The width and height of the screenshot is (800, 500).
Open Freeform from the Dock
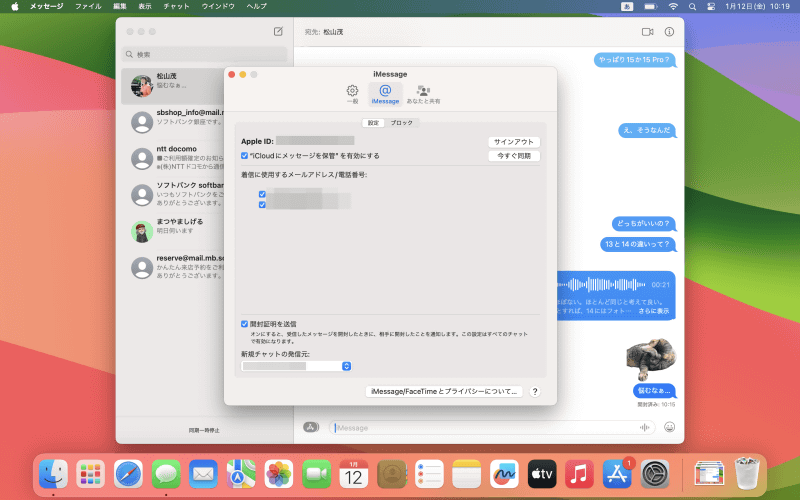tap(504, 474)
